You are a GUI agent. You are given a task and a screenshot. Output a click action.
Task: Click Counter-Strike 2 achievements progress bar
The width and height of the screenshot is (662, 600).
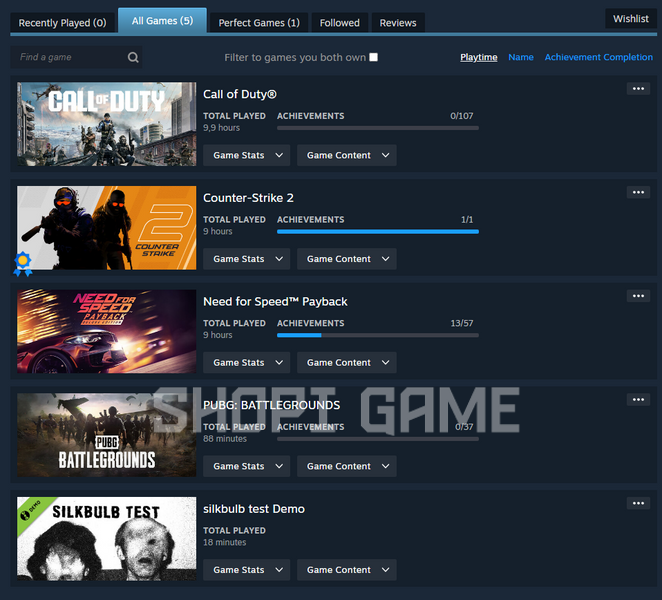click(378, 231)
